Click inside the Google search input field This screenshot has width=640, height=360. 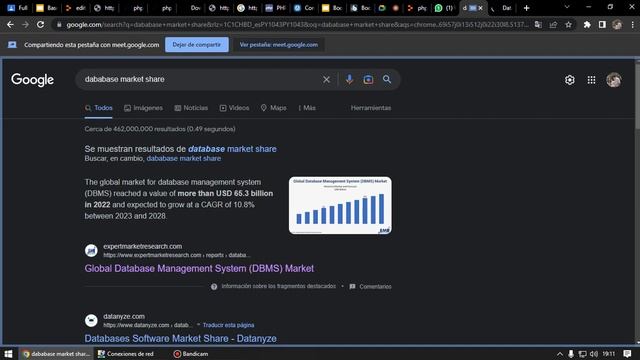(x=200, y=80)
